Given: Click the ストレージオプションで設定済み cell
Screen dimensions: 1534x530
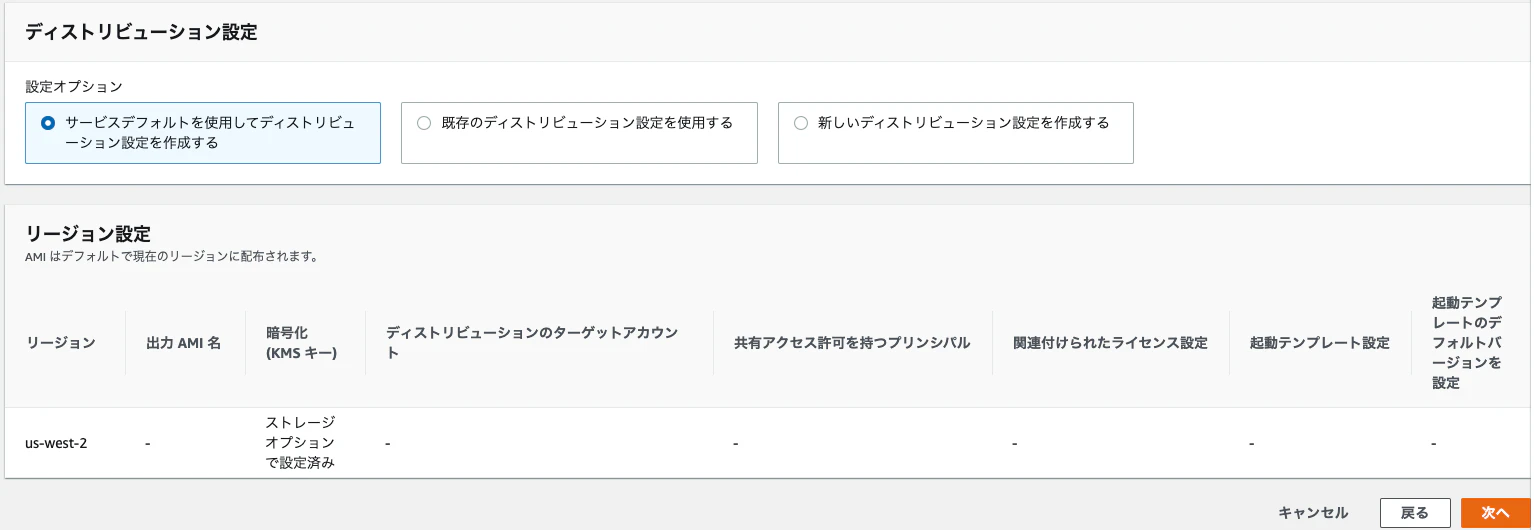Looking at the screenshot, I should [x=301, y=443].
